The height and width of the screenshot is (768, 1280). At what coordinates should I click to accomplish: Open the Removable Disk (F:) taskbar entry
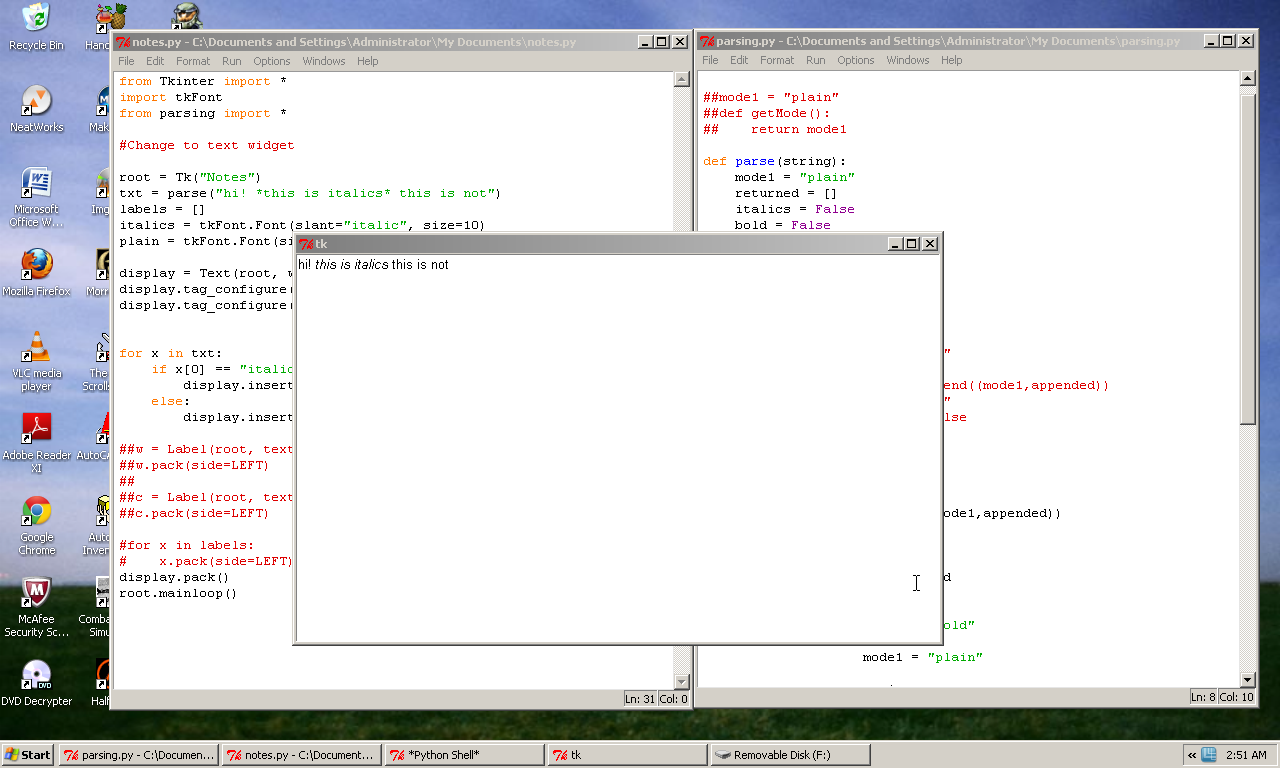point(790,754)
